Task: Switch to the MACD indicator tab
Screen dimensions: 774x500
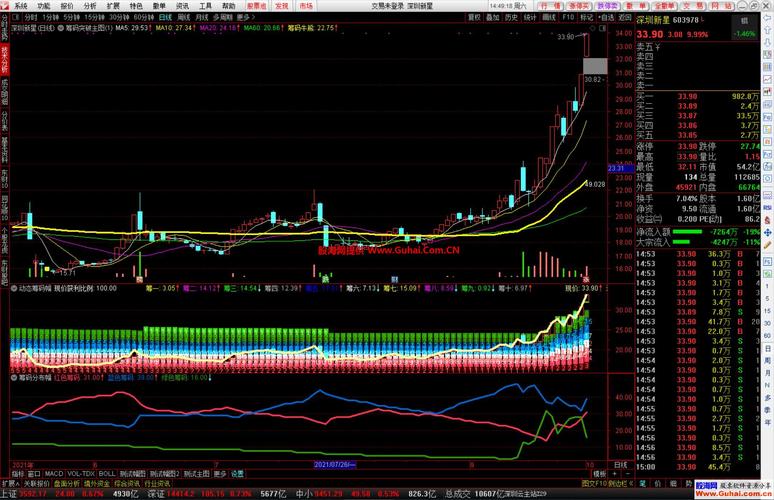Action: (54, 474)
